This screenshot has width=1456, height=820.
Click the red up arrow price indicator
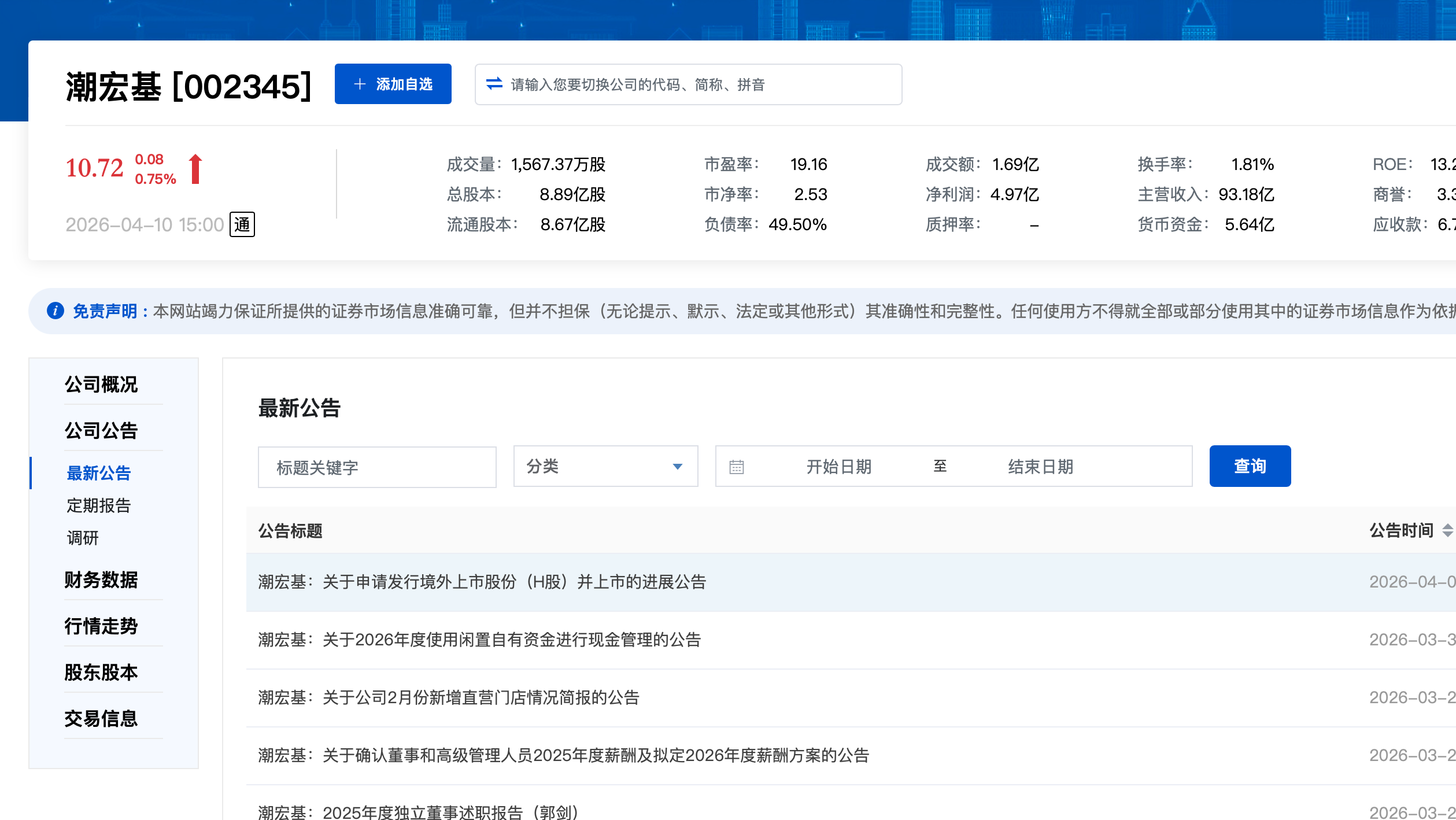coord(195,169)
